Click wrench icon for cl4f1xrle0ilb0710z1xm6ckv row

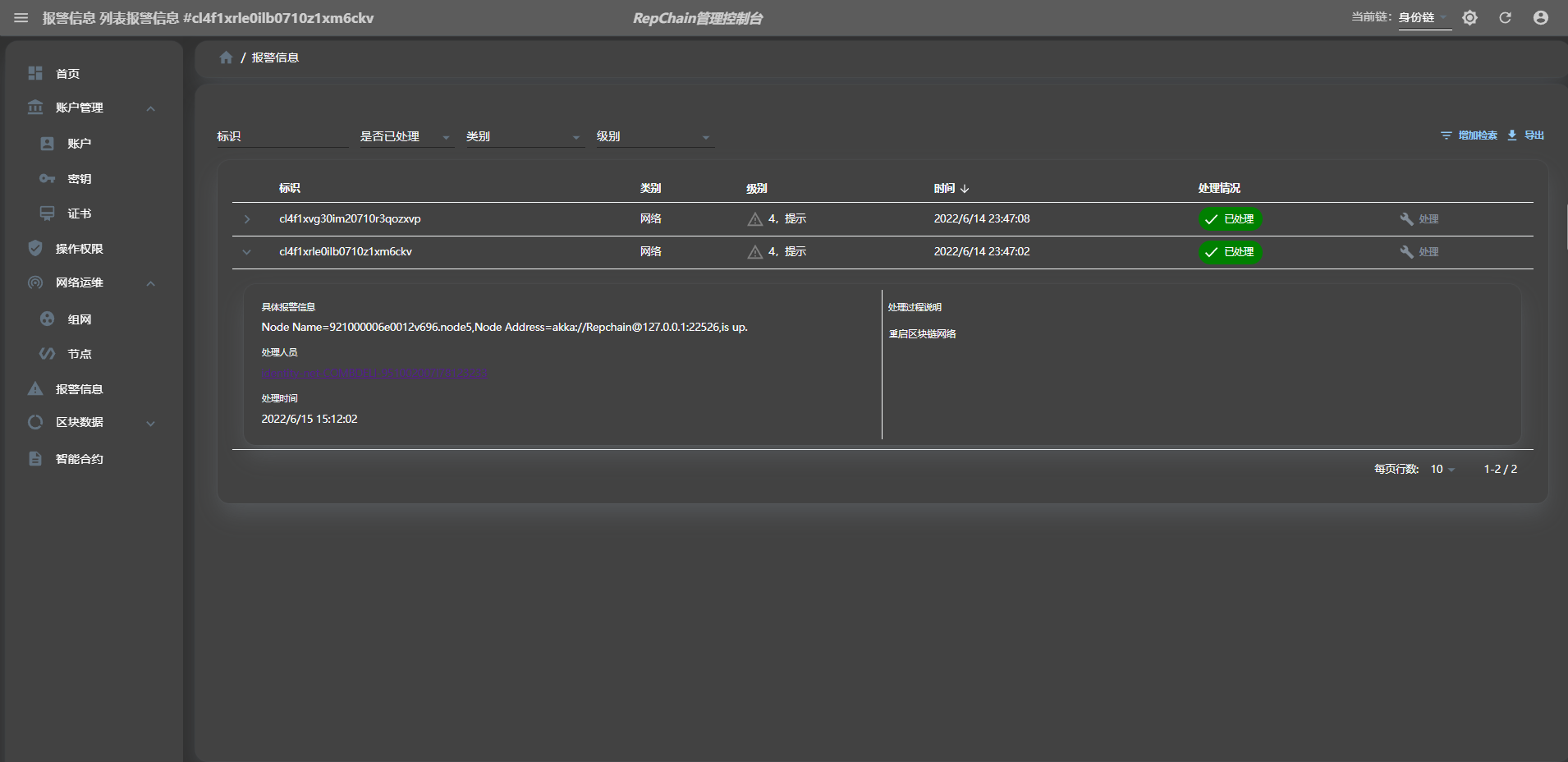click(1406, 252)
